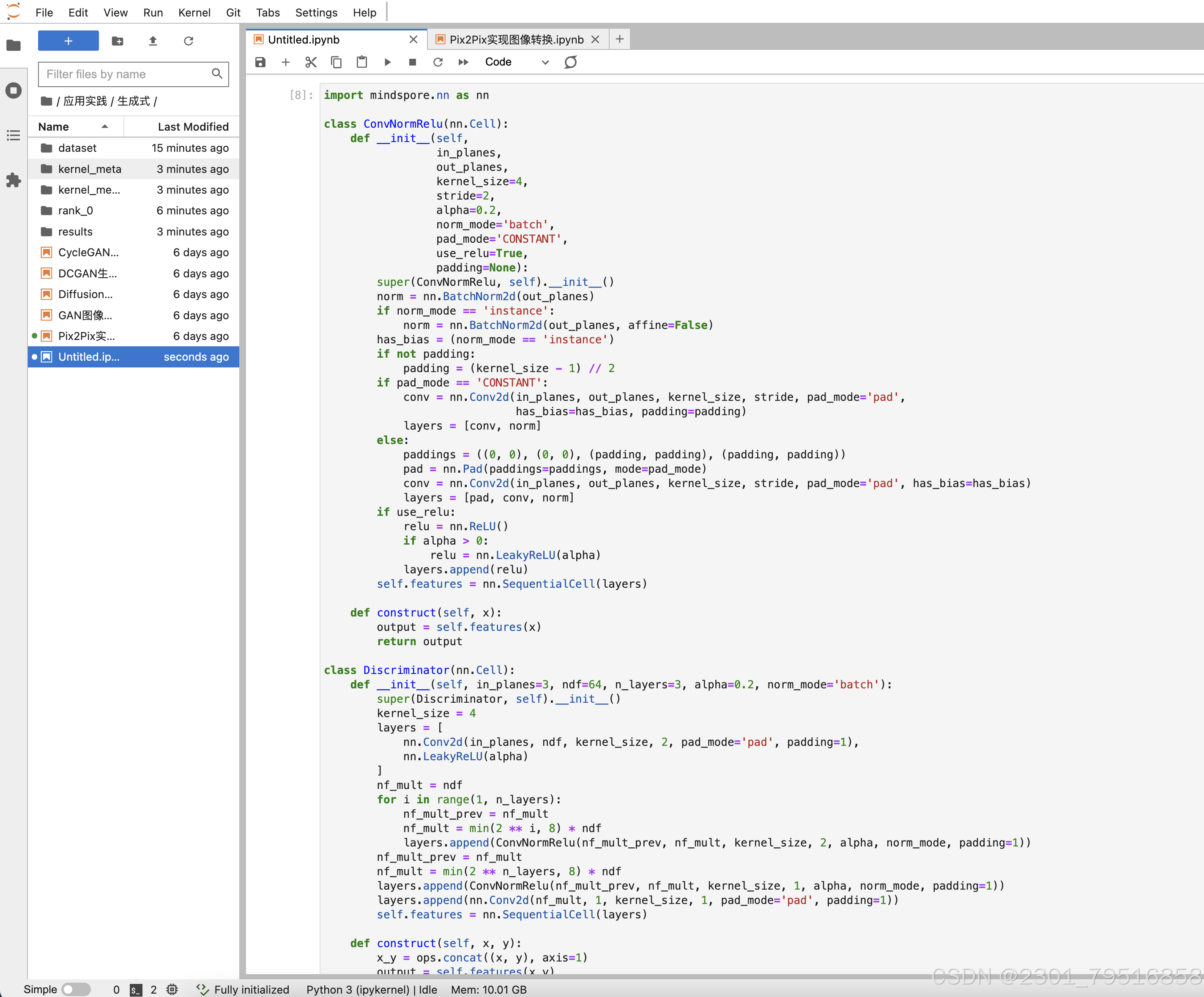The height and width of the screenshot is (997, 1204).
Task: Toggle Simple interface mode switch
Action: tap(76, 989)
